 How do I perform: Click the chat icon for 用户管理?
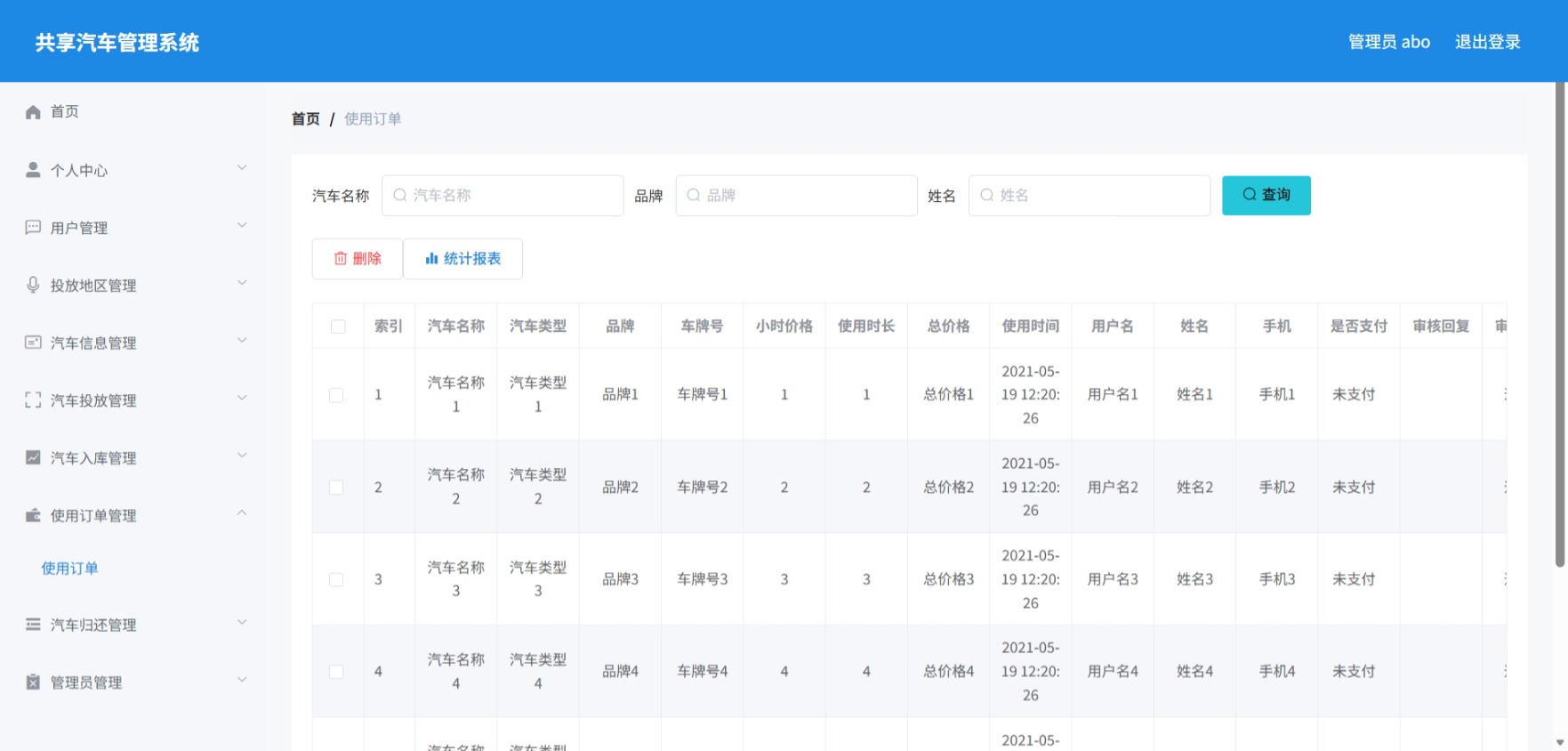click(33, 228)
